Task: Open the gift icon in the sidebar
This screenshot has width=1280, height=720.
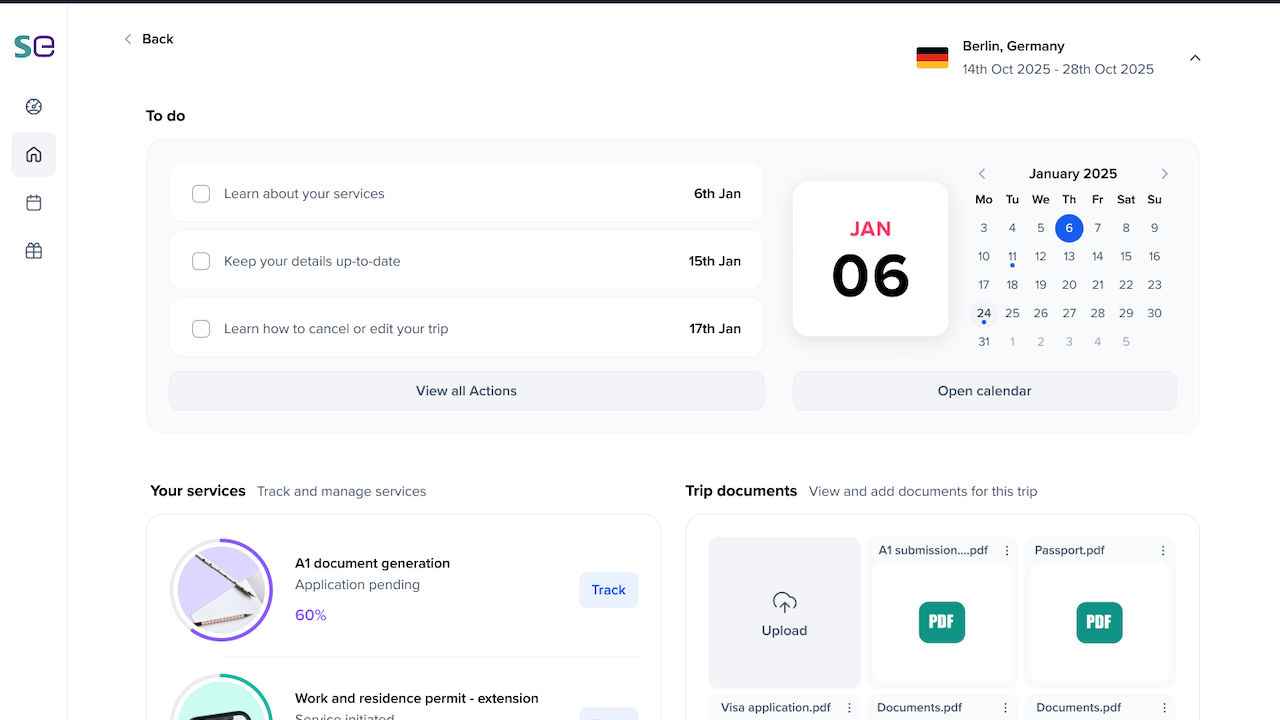Action: tap(34, 251)
